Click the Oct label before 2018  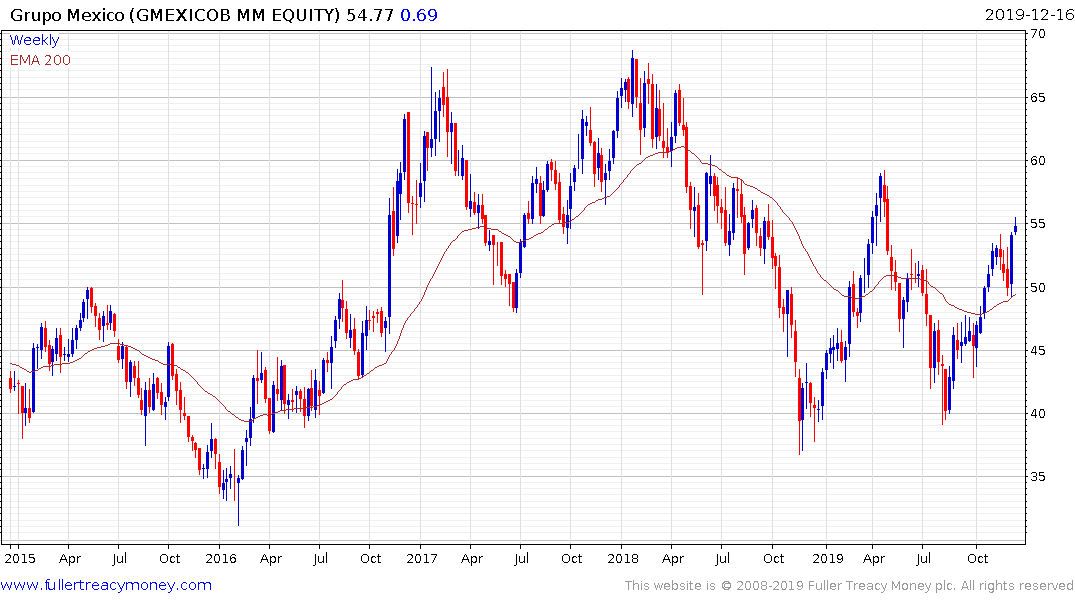click(x=571, y=558)
